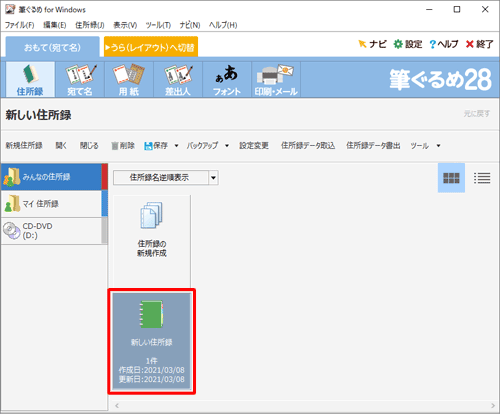The image size is (500, 414).
Task: Switch to the thumbnail grid view
Action: (x=451, y=178)
